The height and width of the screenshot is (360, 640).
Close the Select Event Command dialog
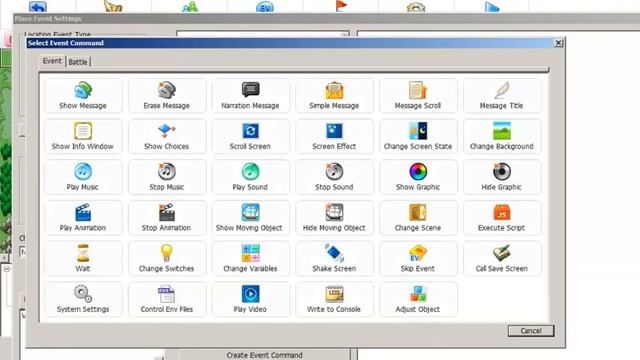[x=558, y=43]
